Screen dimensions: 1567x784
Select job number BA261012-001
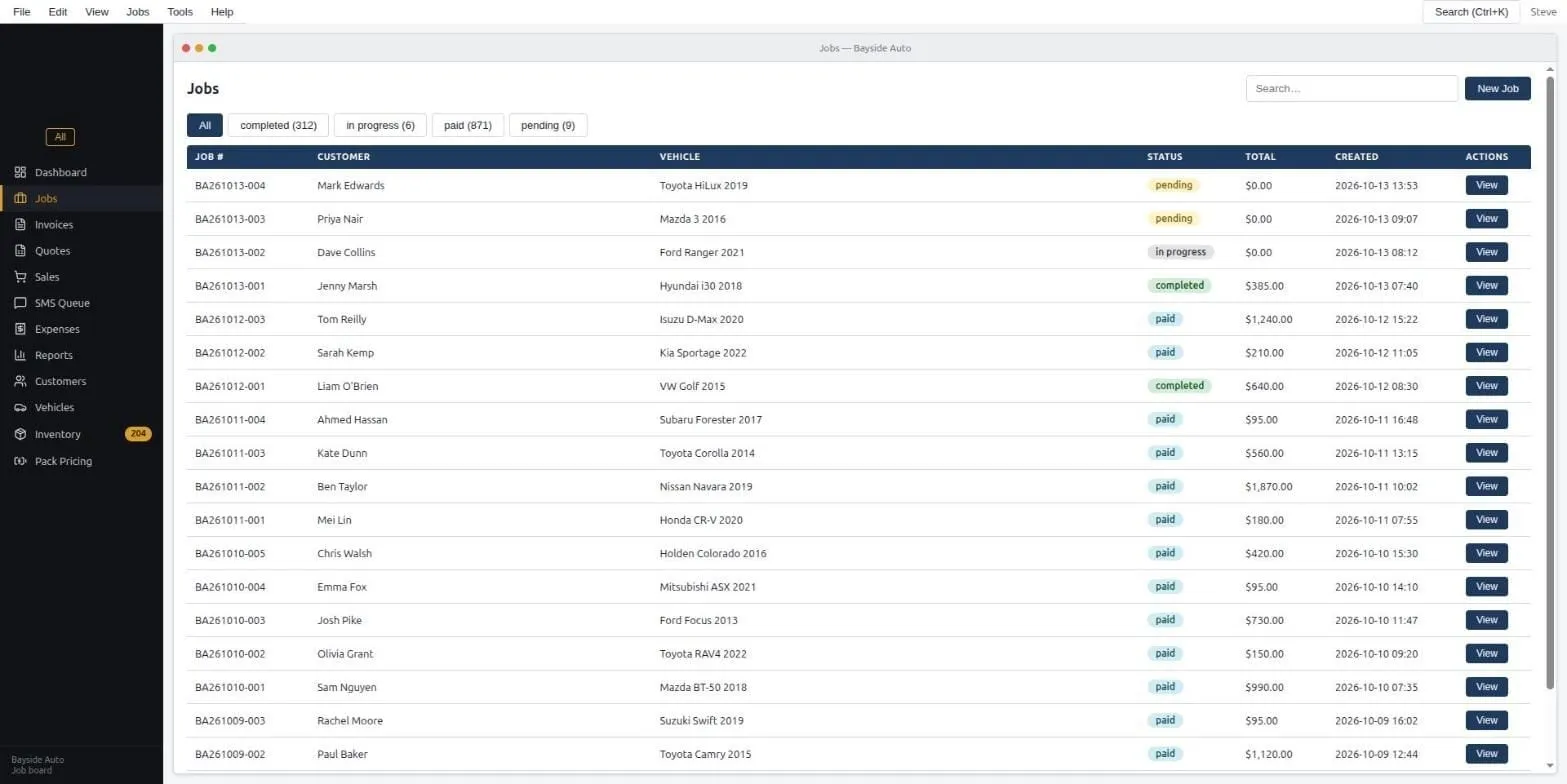click(230, 386)
